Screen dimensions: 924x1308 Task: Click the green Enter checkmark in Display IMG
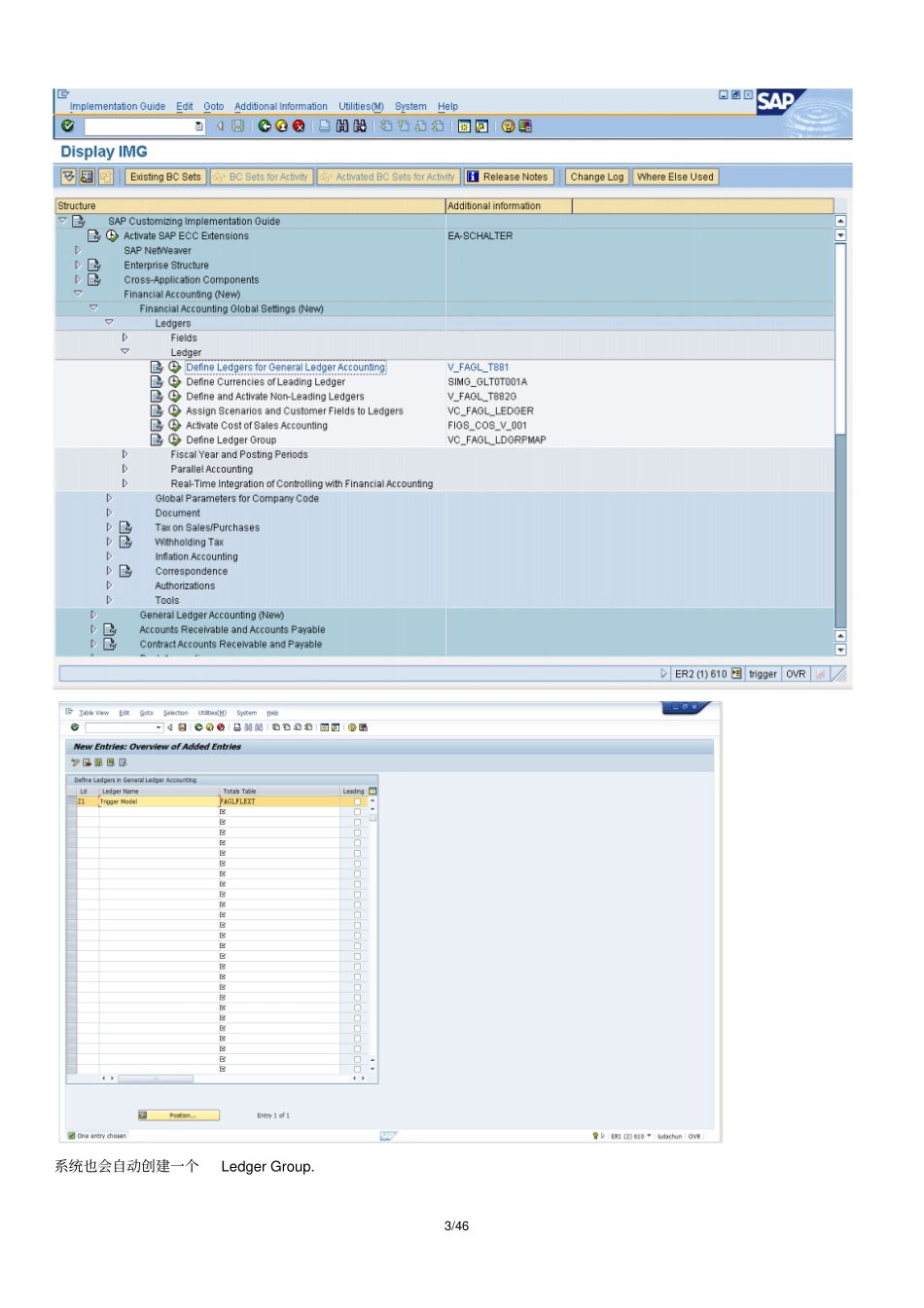[x=67, y=126]
